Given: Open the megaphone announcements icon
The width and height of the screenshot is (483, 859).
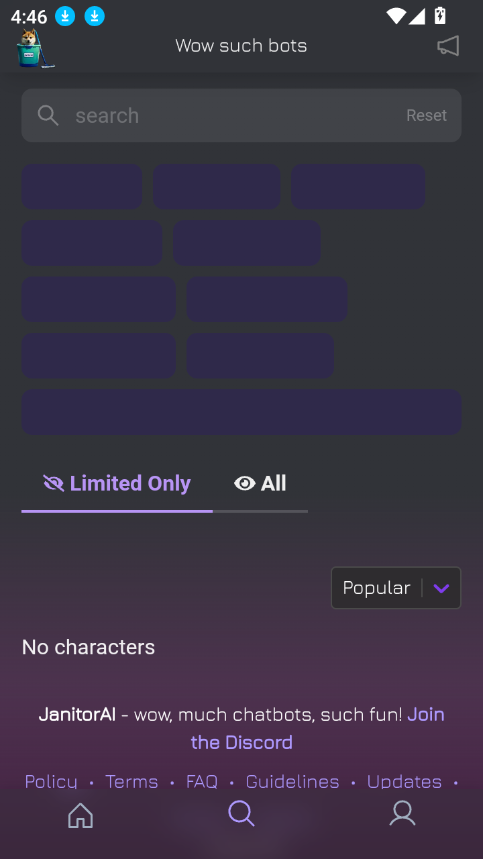Looking at the screenshot, I should [x=448, y=46].
